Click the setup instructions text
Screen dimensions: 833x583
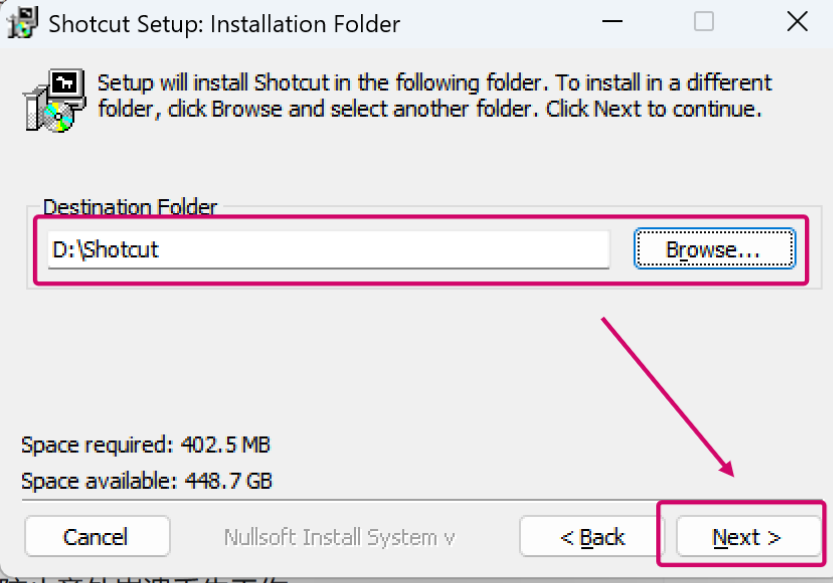pyautogui.click(x=432, y=95)
